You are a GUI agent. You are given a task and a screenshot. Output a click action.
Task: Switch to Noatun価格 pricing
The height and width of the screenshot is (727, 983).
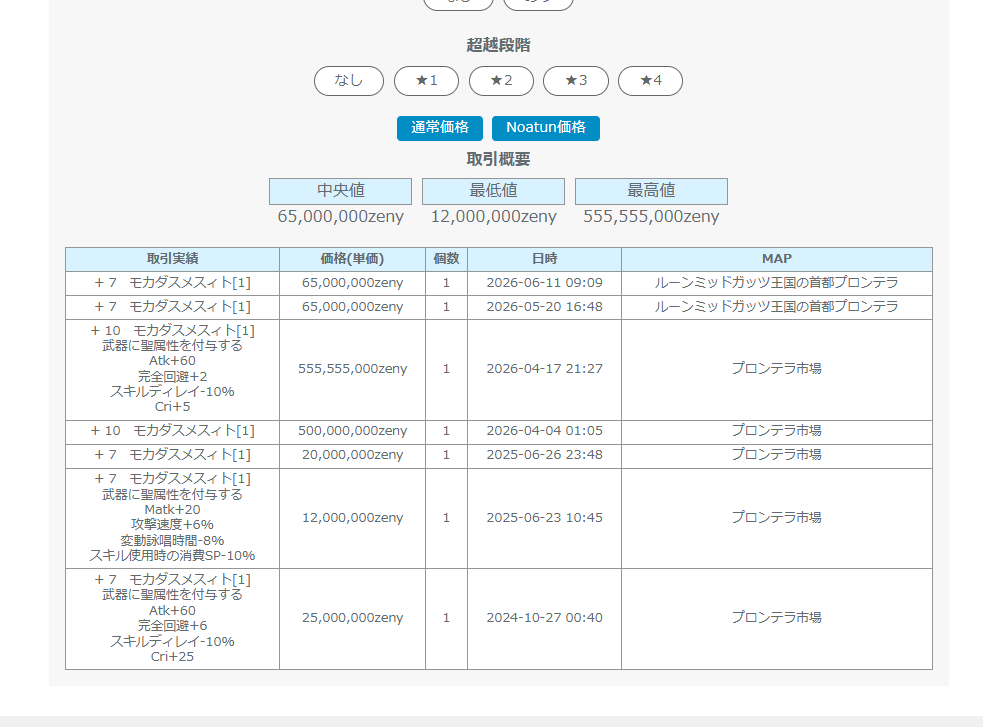click(x=545, y=128)
